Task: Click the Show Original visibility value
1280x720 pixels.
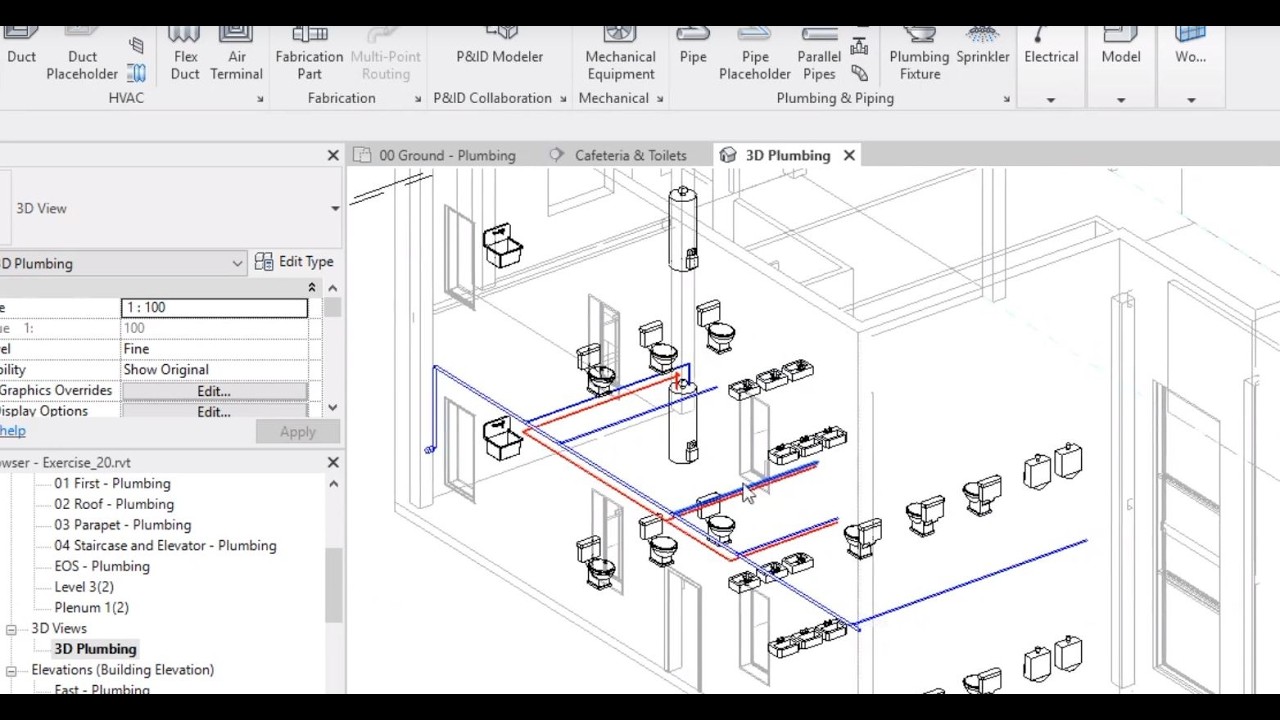Action: 214,370
